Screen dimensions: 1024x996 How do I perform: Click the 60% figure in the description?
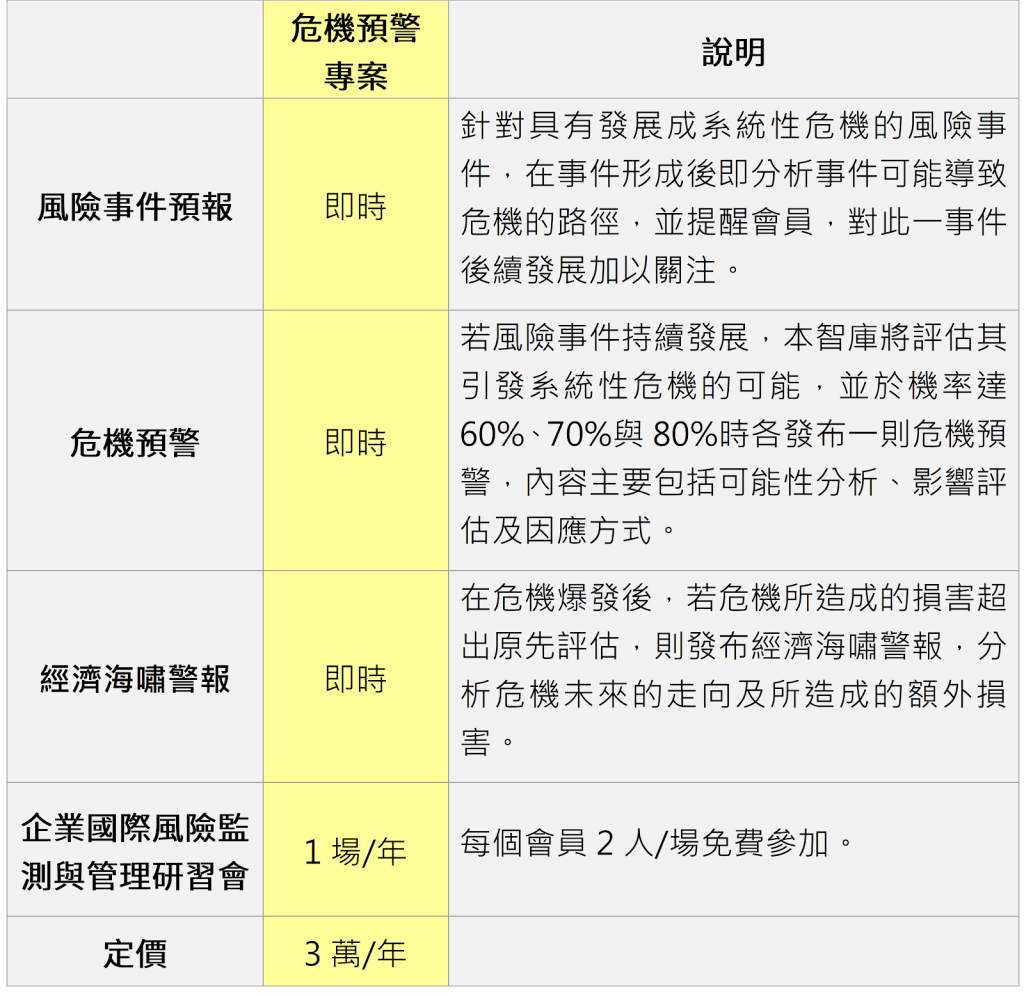pyautogui.click(x=493, y=435)
